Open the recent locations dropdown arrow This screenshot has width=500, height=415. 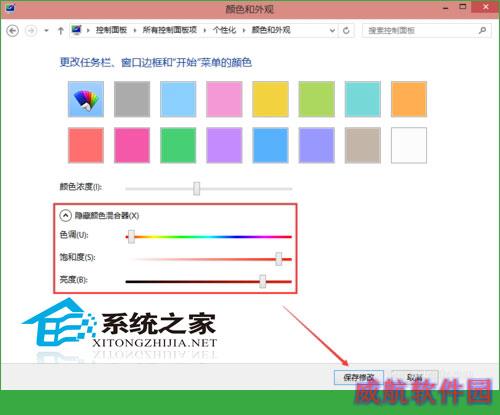[46, 31]
